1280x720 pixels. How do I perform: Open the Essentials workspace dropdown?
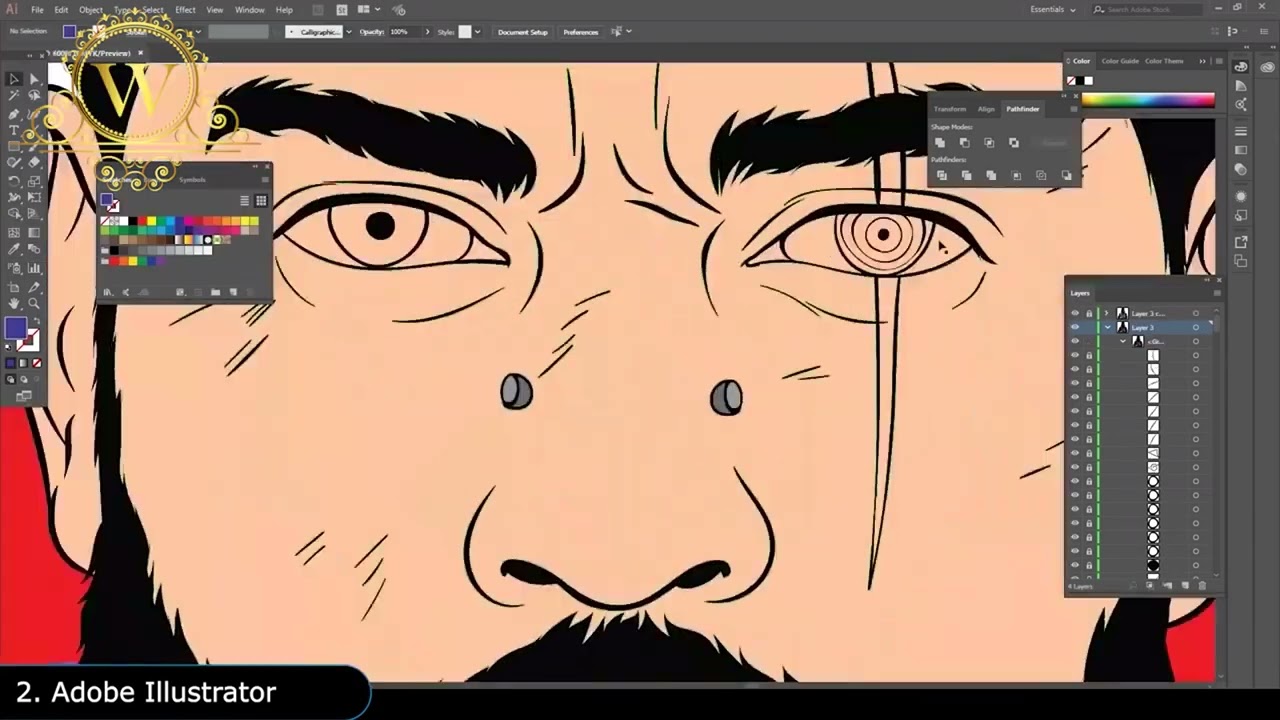(x=1053, y=10)
